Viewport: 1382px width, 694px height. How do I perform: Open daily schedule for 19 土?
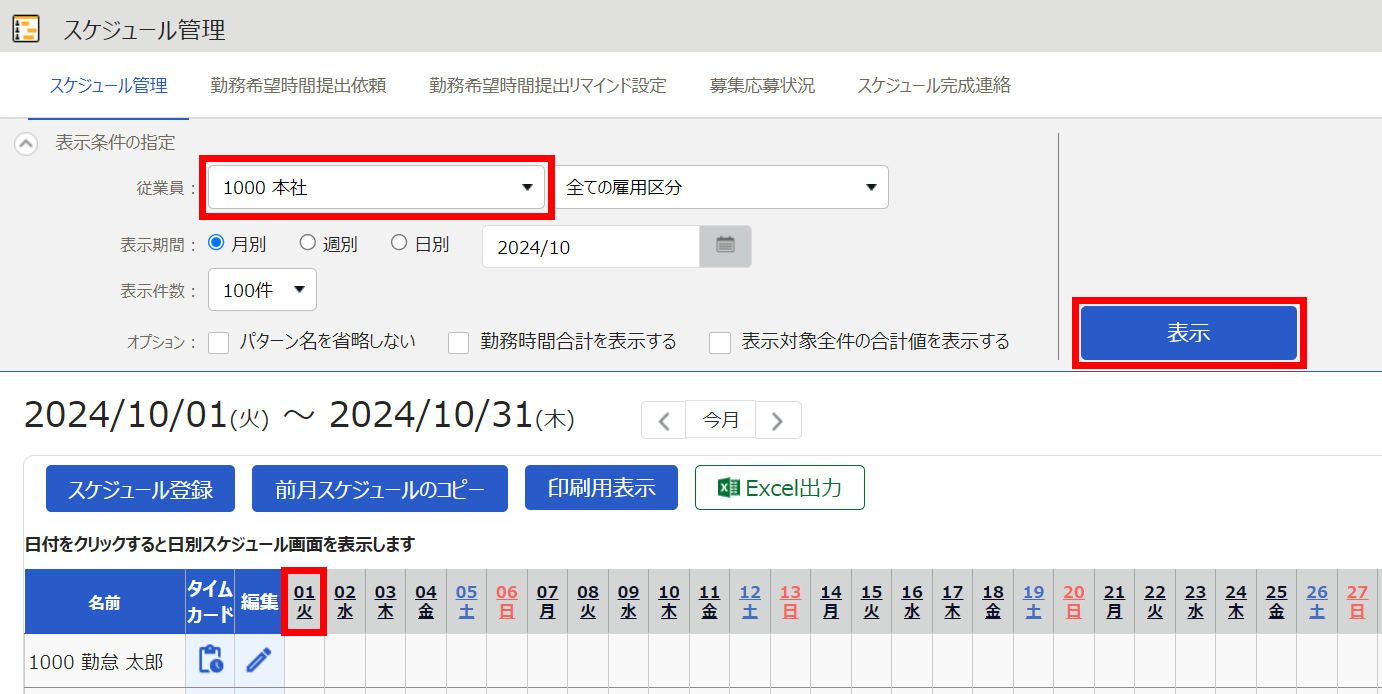(x=1033, y=602)
